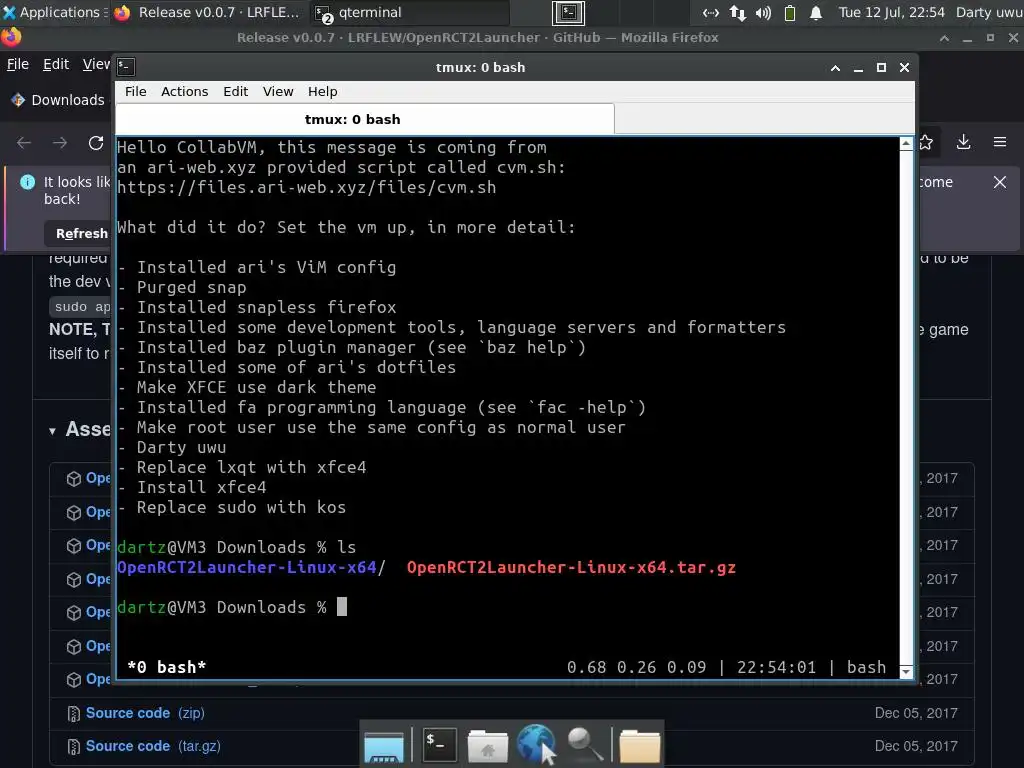The width and height of the screenshot is (1024, 768).
Task: Open the folder icon at dock's right end
Action: tap(639, 745)
